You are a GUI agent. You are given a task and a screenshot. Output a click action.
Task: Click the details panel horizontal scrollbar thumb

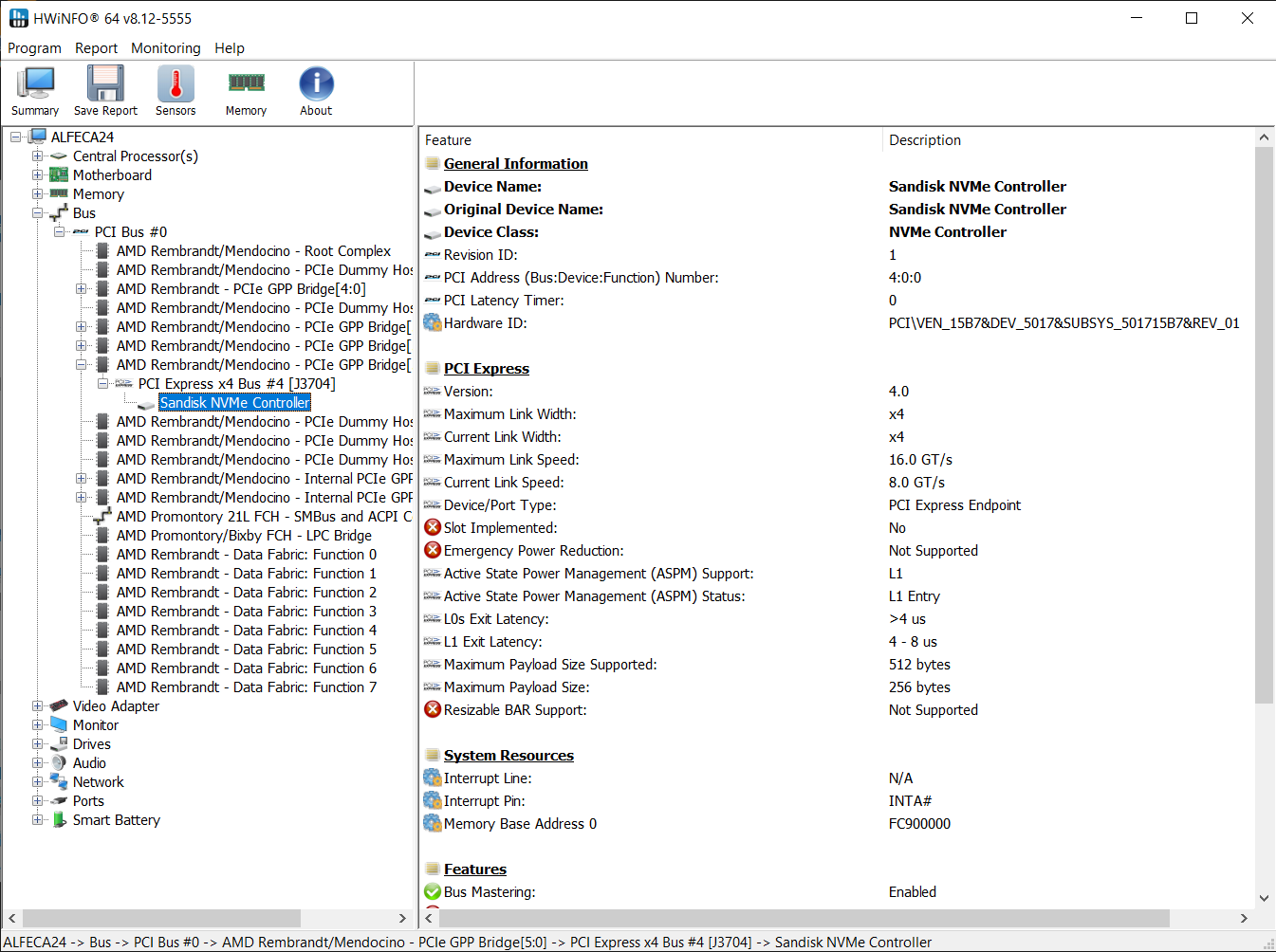click(804, 918)
